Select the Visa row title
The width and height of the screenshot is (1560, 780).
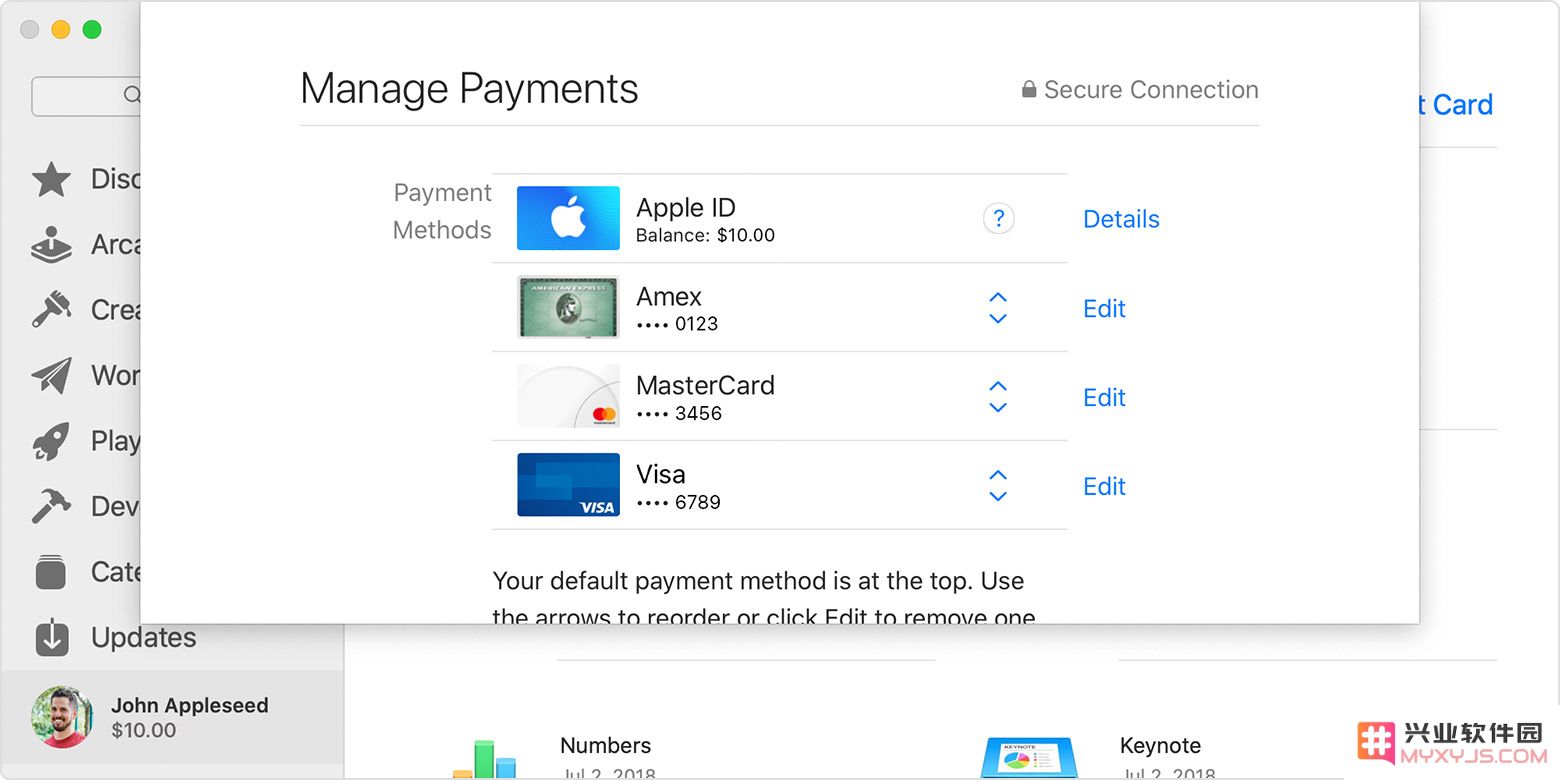[661, 474]
